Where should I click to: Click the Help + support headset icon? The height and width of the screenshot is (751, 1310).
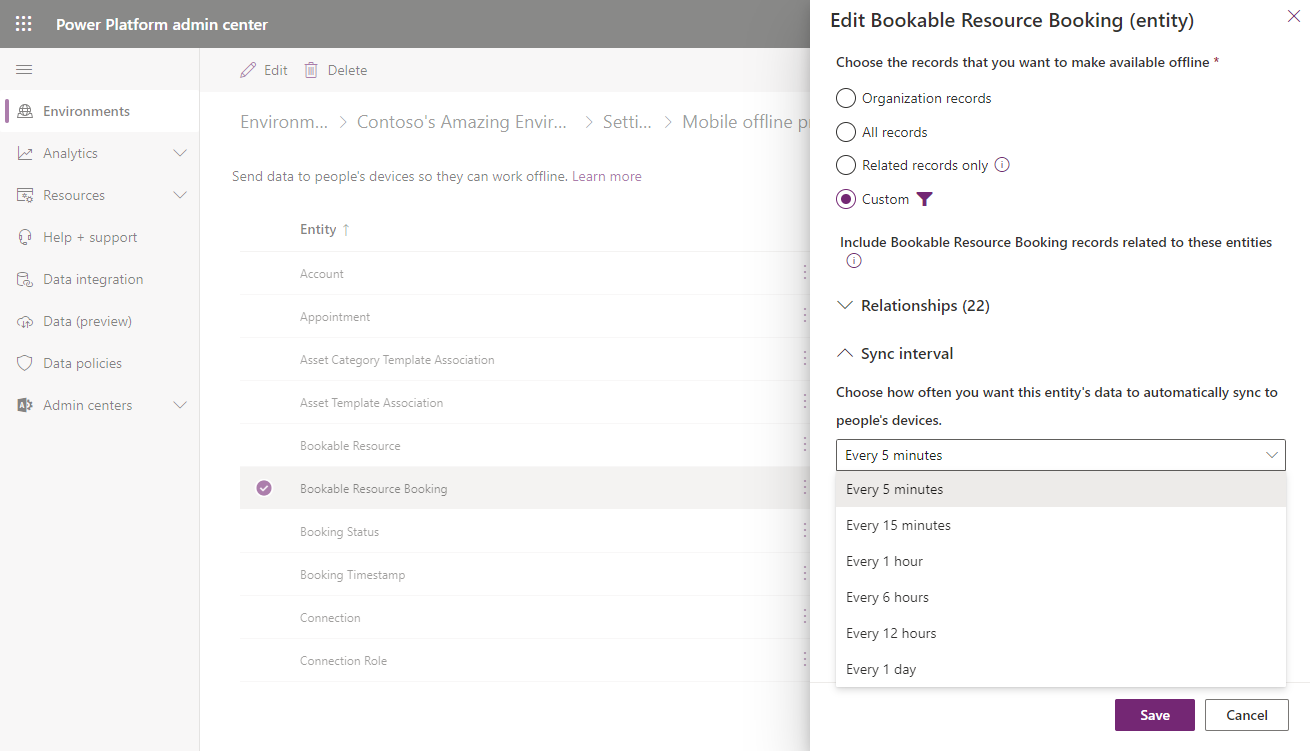coord(25,237)
